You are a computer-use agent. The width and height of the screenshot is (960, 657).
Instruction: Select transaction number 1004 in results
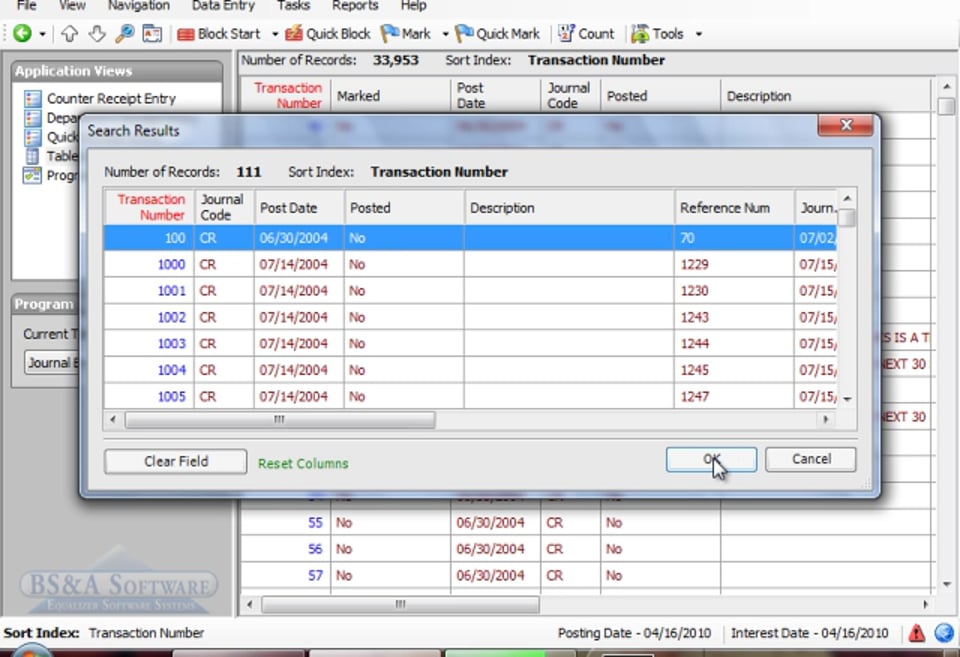(171, 370)
